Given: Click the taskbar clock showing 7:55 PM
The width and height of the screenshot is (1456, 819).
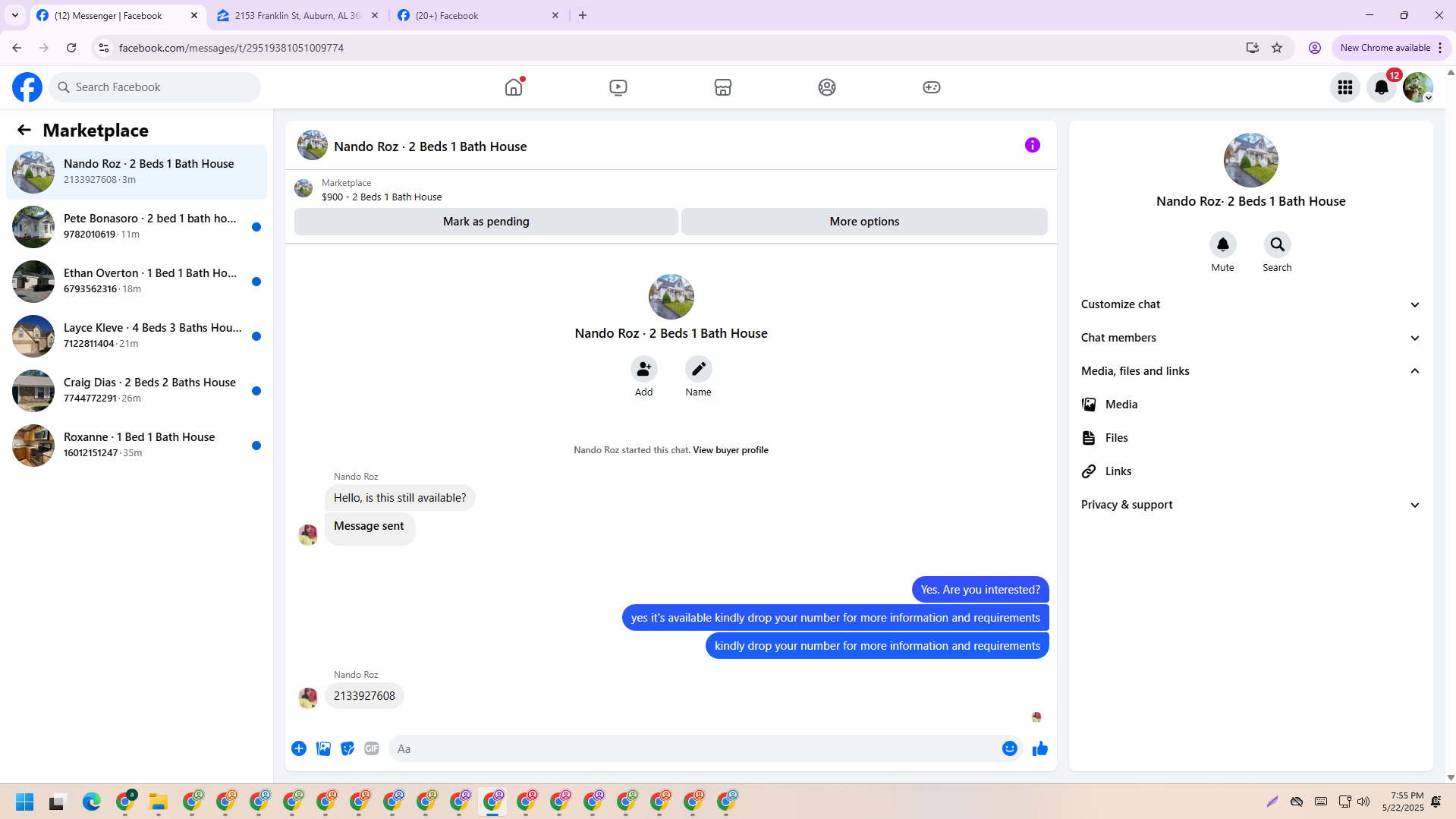Looking at the screenshot, I should click(1403, 802).
